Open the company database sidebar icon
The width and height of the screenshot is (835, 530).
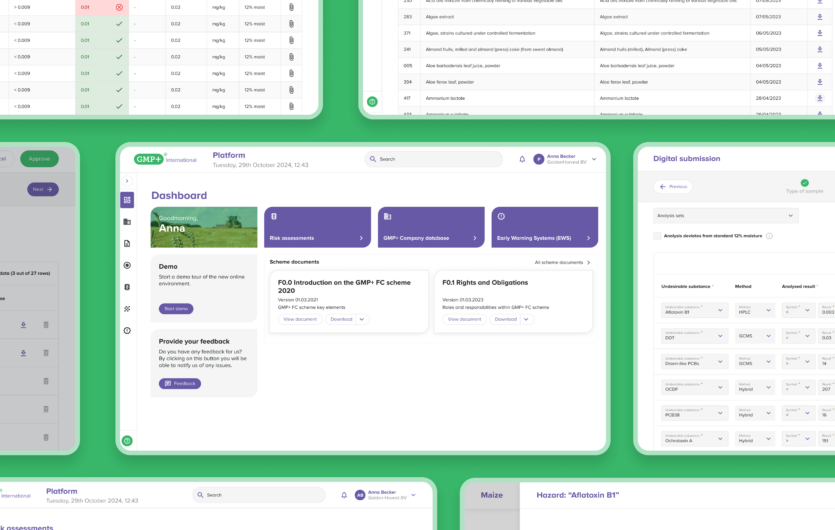(127, 222)
